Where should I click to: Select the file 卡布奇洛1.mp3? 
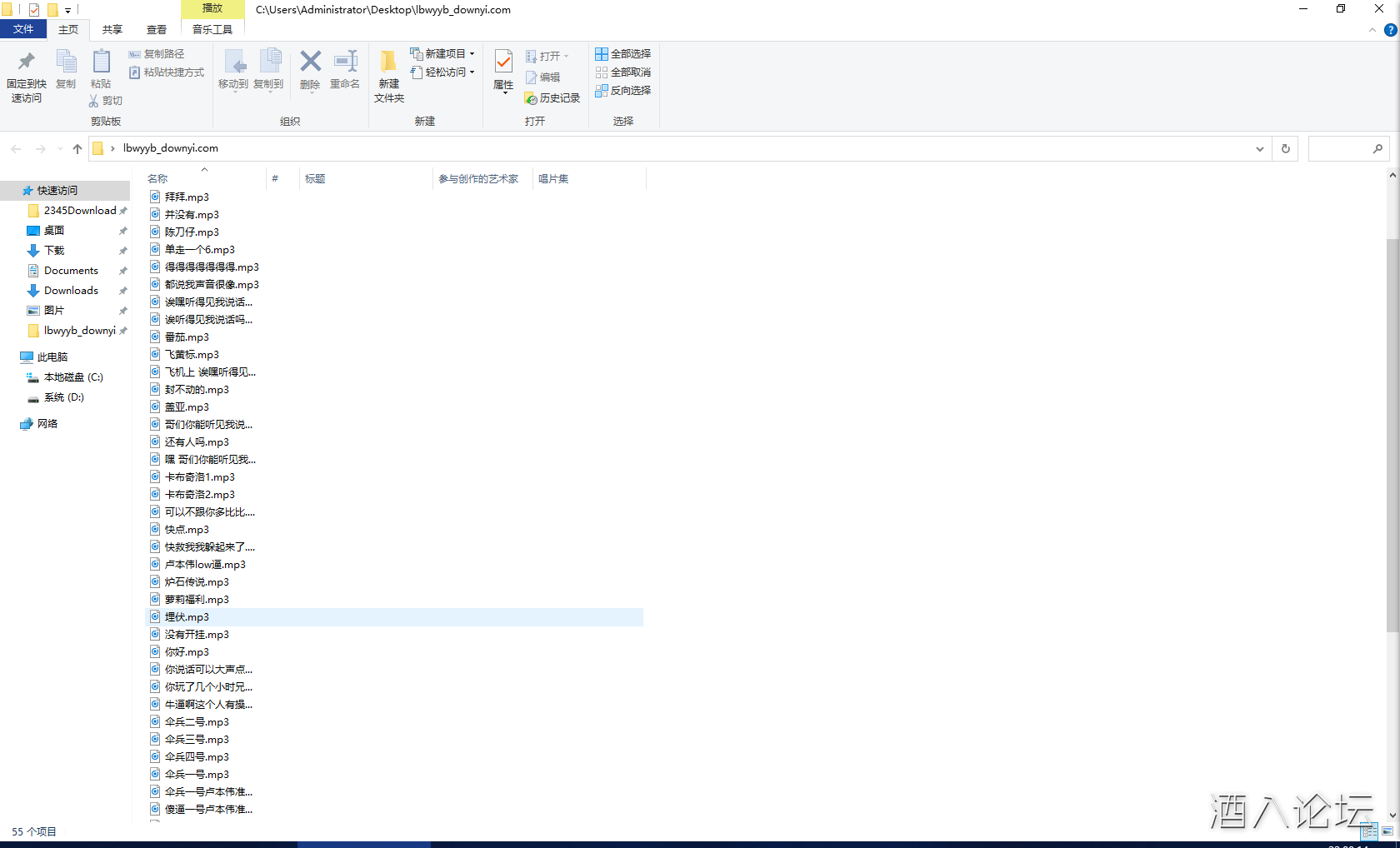tap(200, 477)
